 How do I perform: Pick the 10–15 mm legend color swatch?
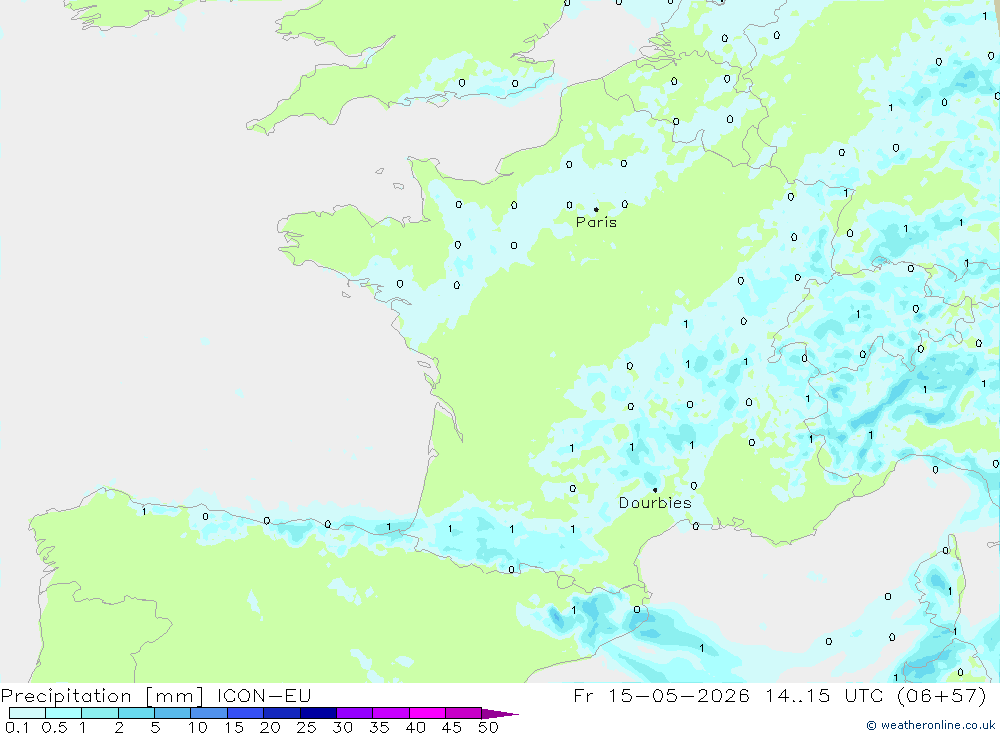[x=209, y=713]
